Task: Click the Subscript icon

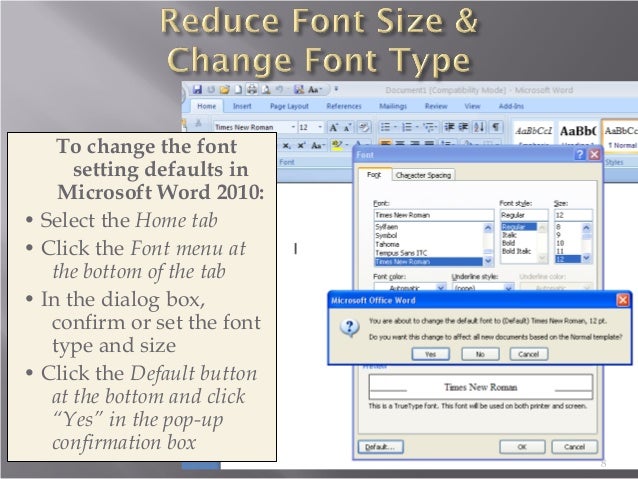Action: coord(287,145)
